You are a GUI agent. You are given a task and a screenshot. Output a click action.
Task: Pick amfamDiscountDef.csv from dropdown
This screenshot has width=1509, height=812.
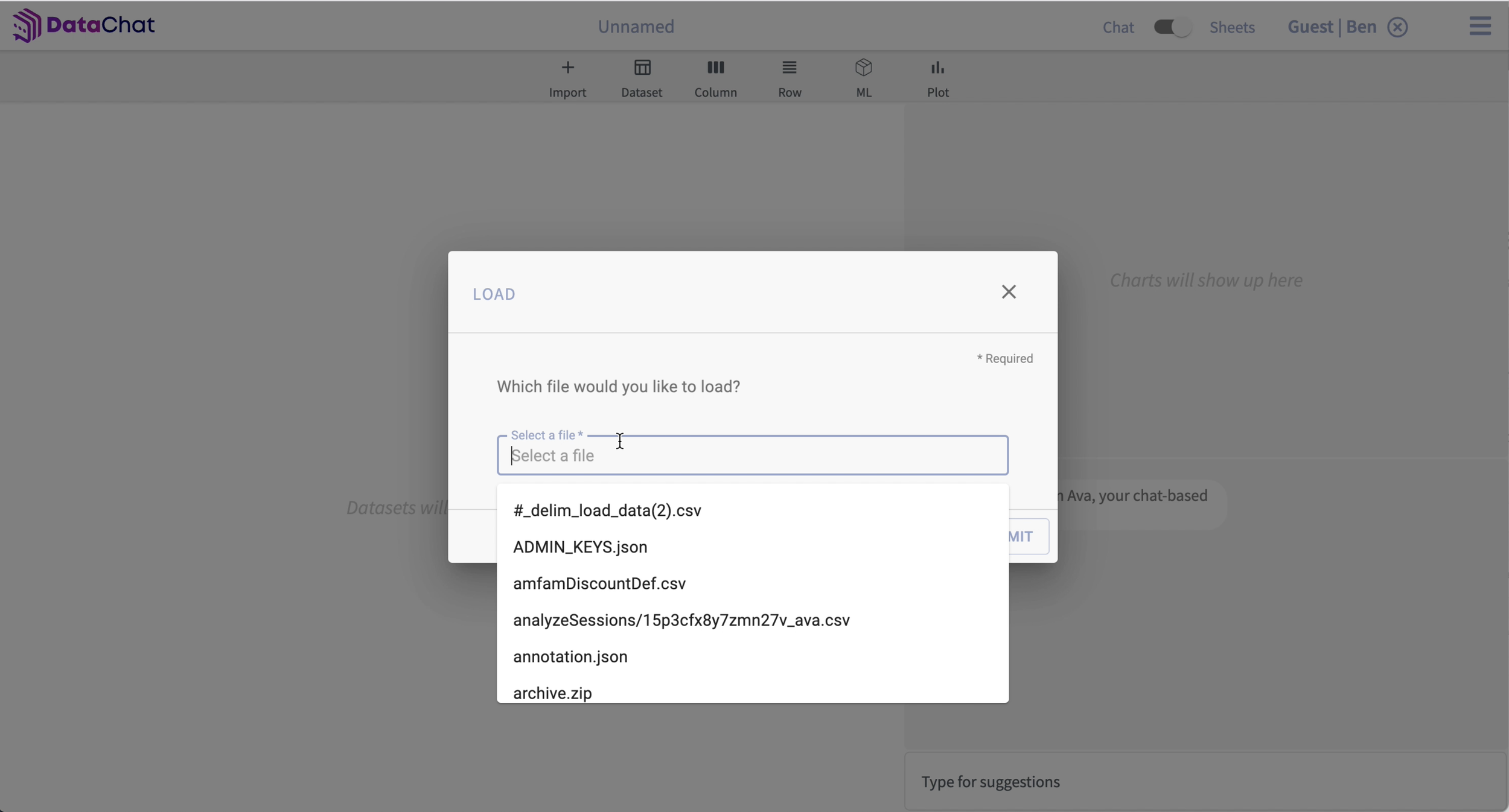(x=599, y=583)
